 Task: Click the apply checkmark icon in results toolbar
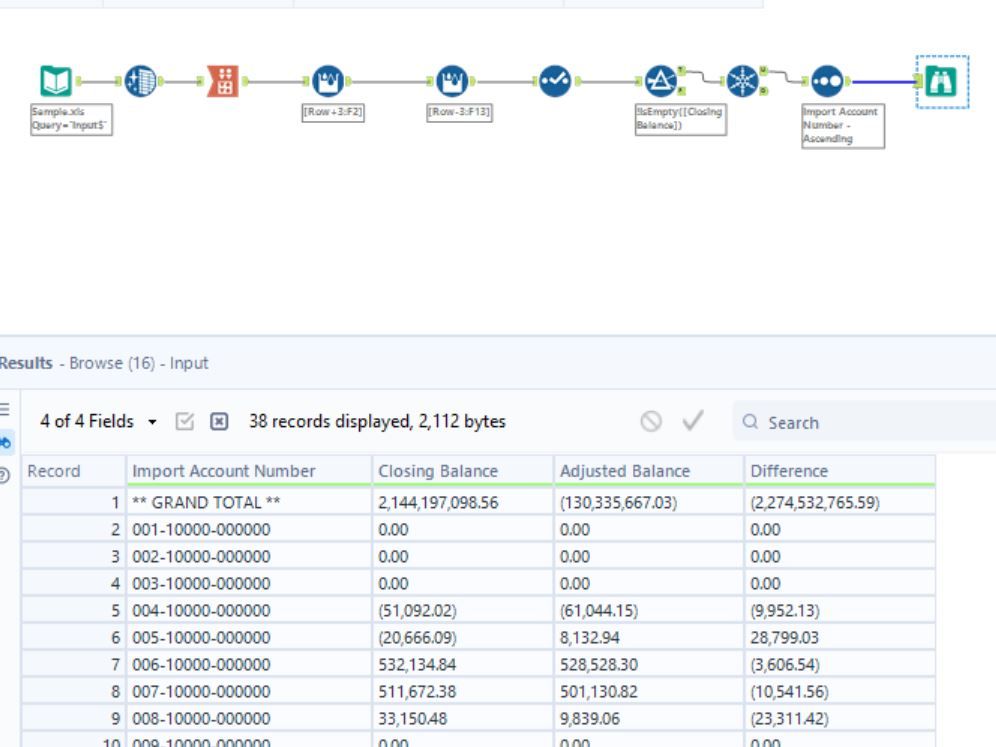click(x=692, y=421)
